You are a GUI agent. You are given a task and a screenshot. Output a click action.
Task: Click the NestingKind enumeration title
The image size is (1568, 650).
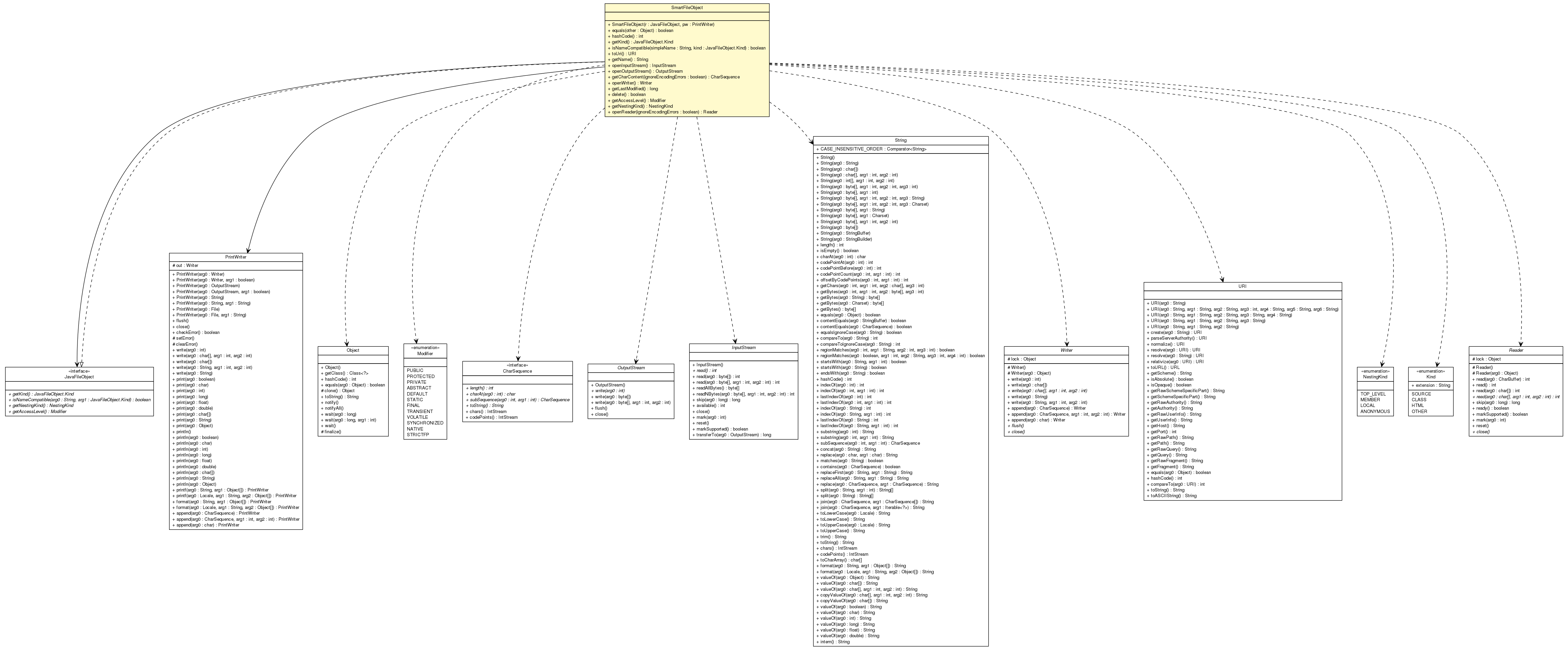click(x=1375, y=377)
